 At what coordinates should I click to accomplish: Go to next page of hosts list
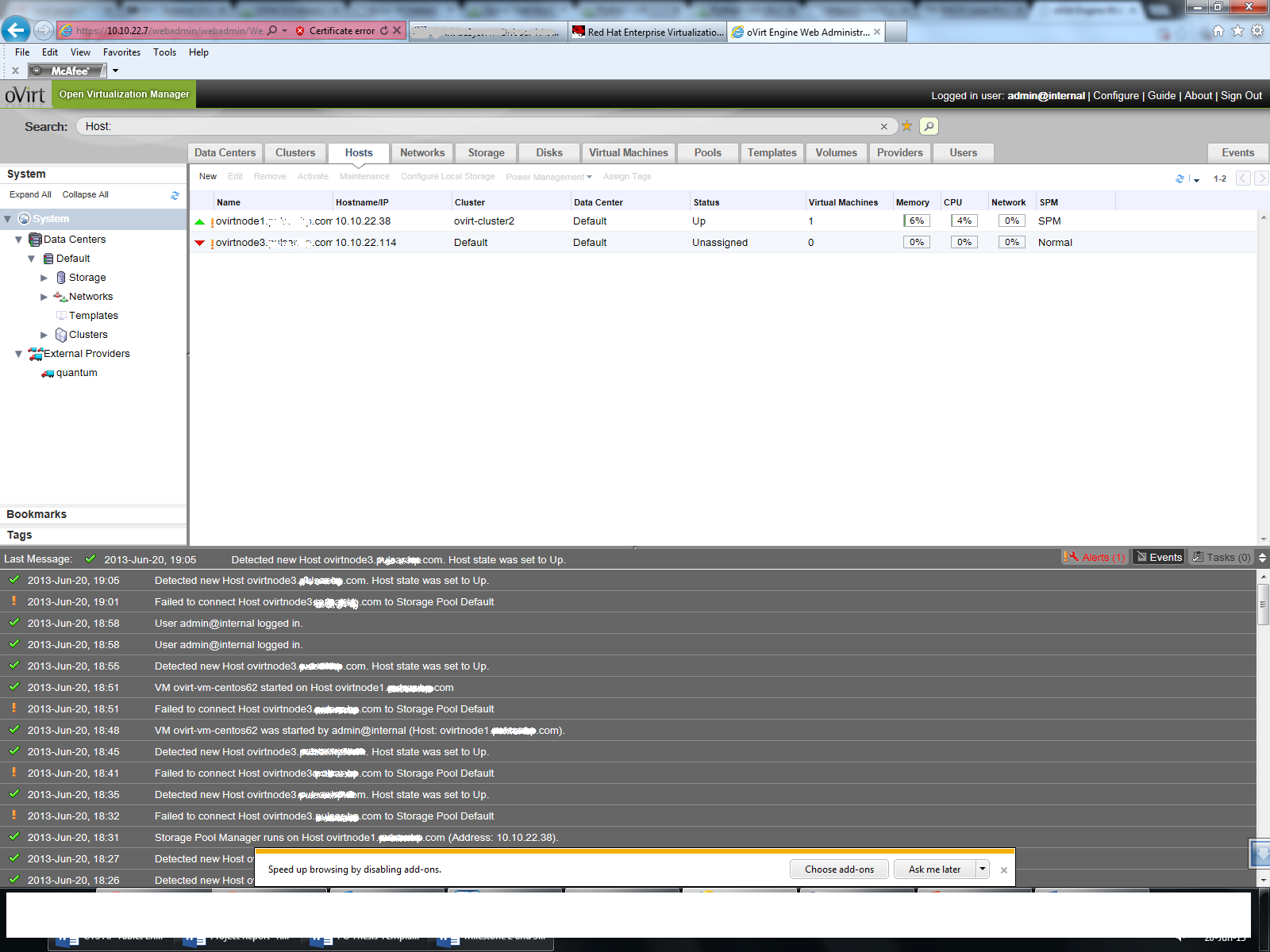1260,178
